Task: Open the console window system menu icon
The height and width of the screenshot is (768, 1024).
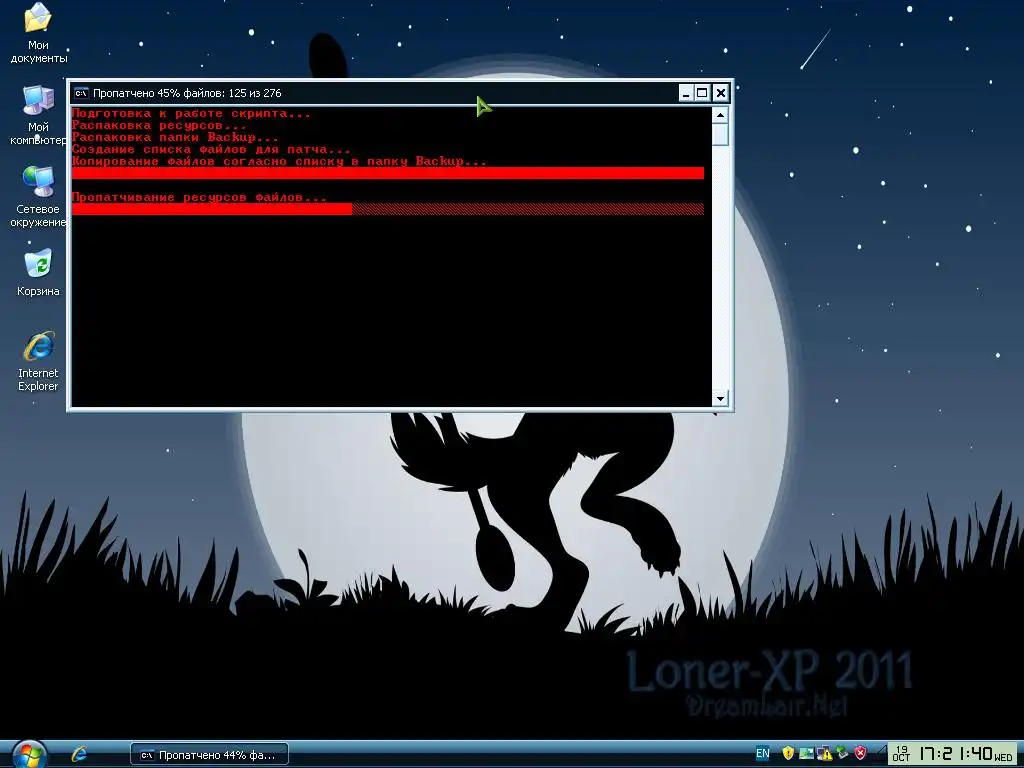Action: point(81,93)
